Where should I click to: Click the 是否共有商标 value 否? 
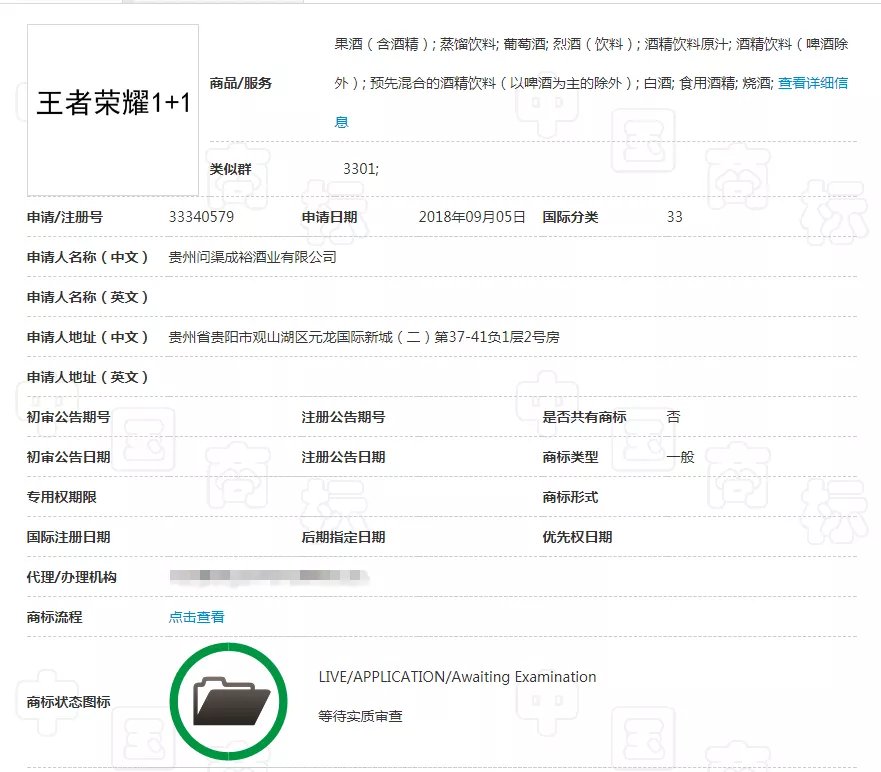point(673,417)
